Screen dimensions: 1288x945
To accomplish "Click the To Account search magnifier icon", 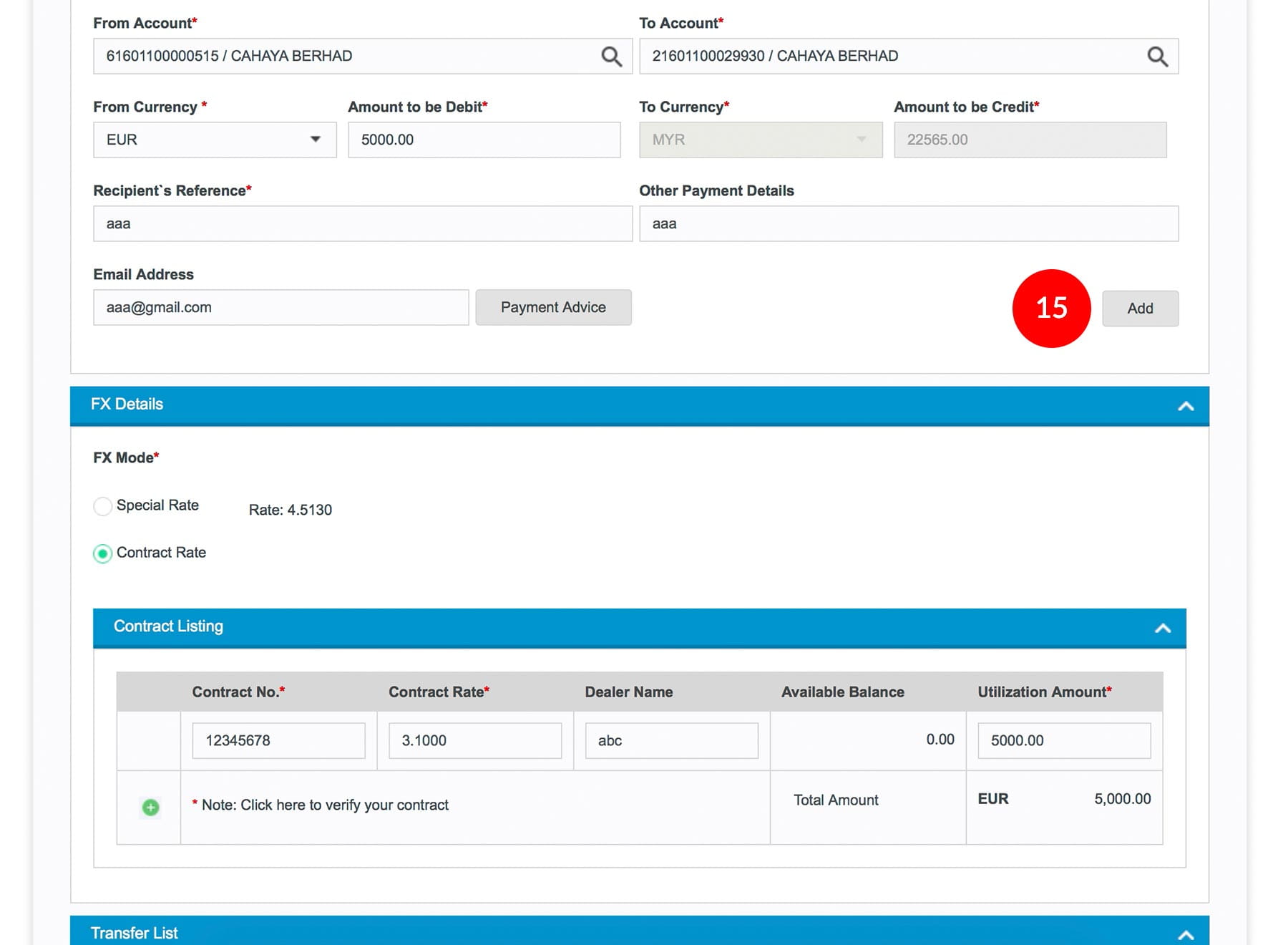I will (1157, 57).
